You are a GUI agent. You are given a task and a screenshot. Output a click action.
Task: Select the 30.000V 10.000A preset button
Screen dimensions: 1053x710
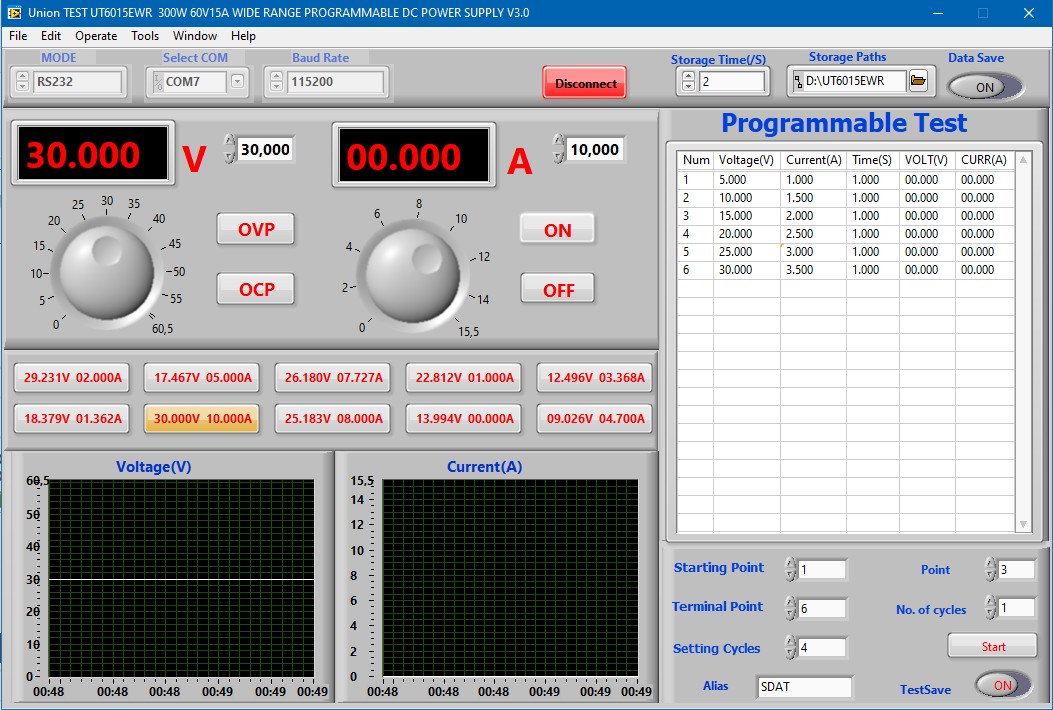click(x=202, y=419)
